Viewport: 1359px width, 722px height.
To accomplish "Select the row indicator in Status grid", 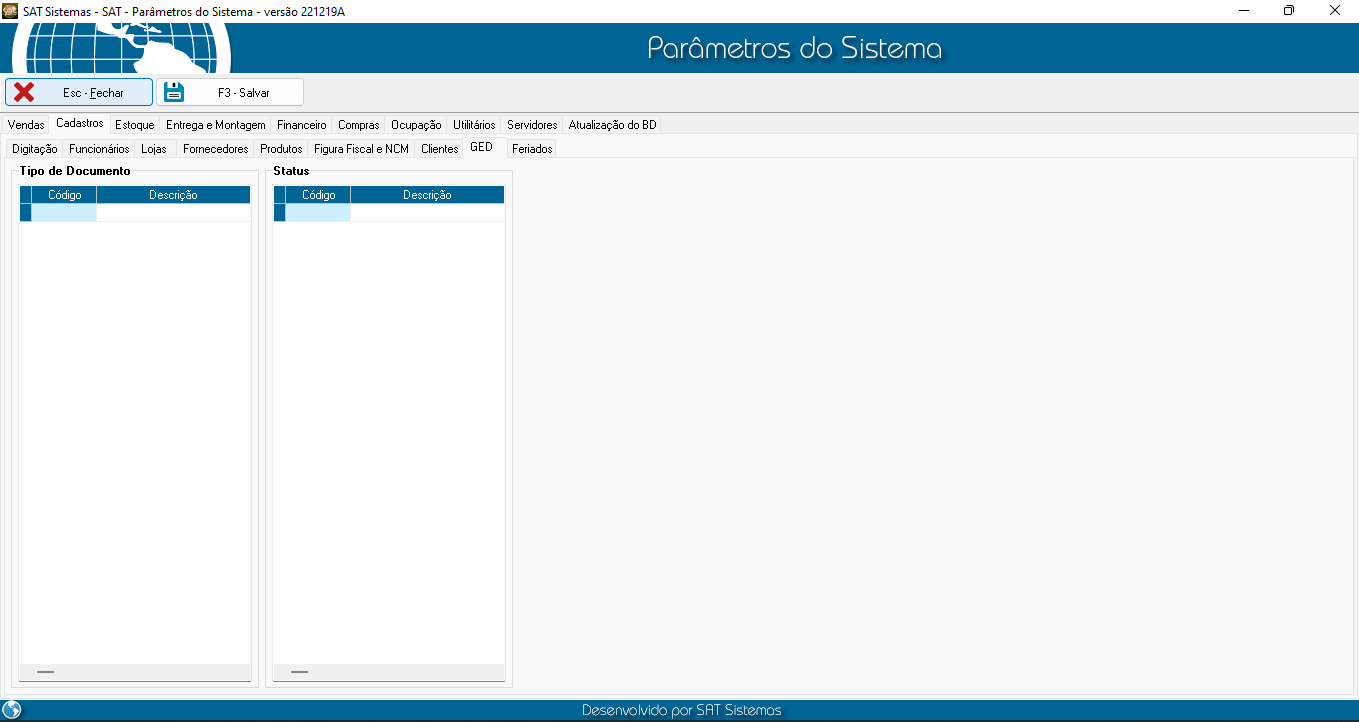I will coord(279,213).
